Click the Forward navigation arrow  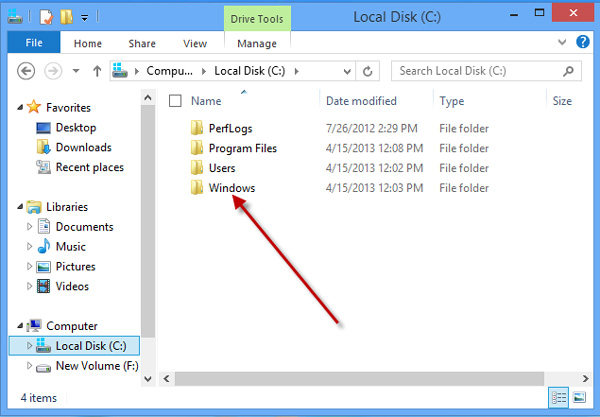click(53, 71)
